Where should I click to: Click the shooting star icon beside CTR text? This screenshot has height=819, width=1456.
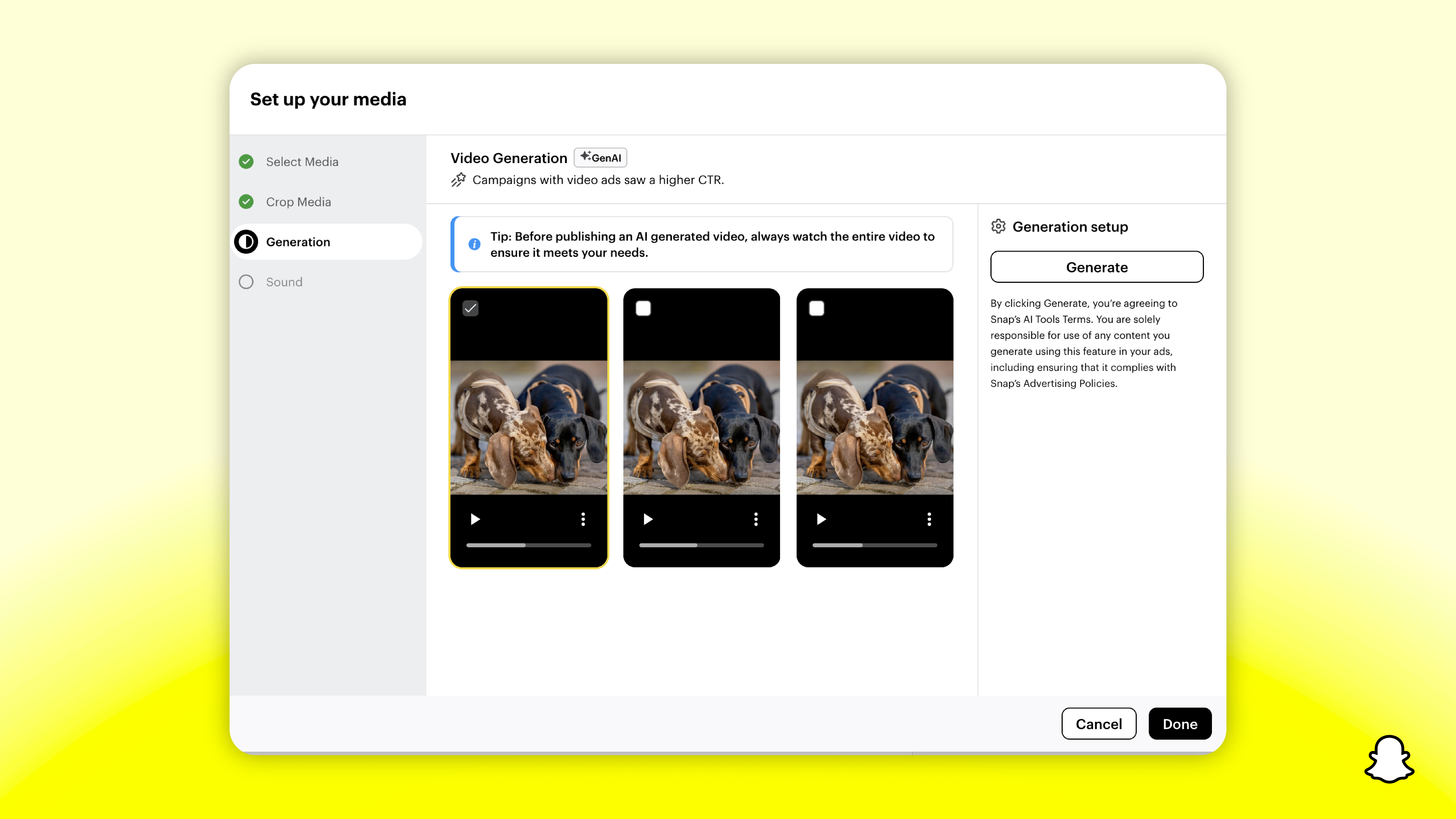[458, 180]
